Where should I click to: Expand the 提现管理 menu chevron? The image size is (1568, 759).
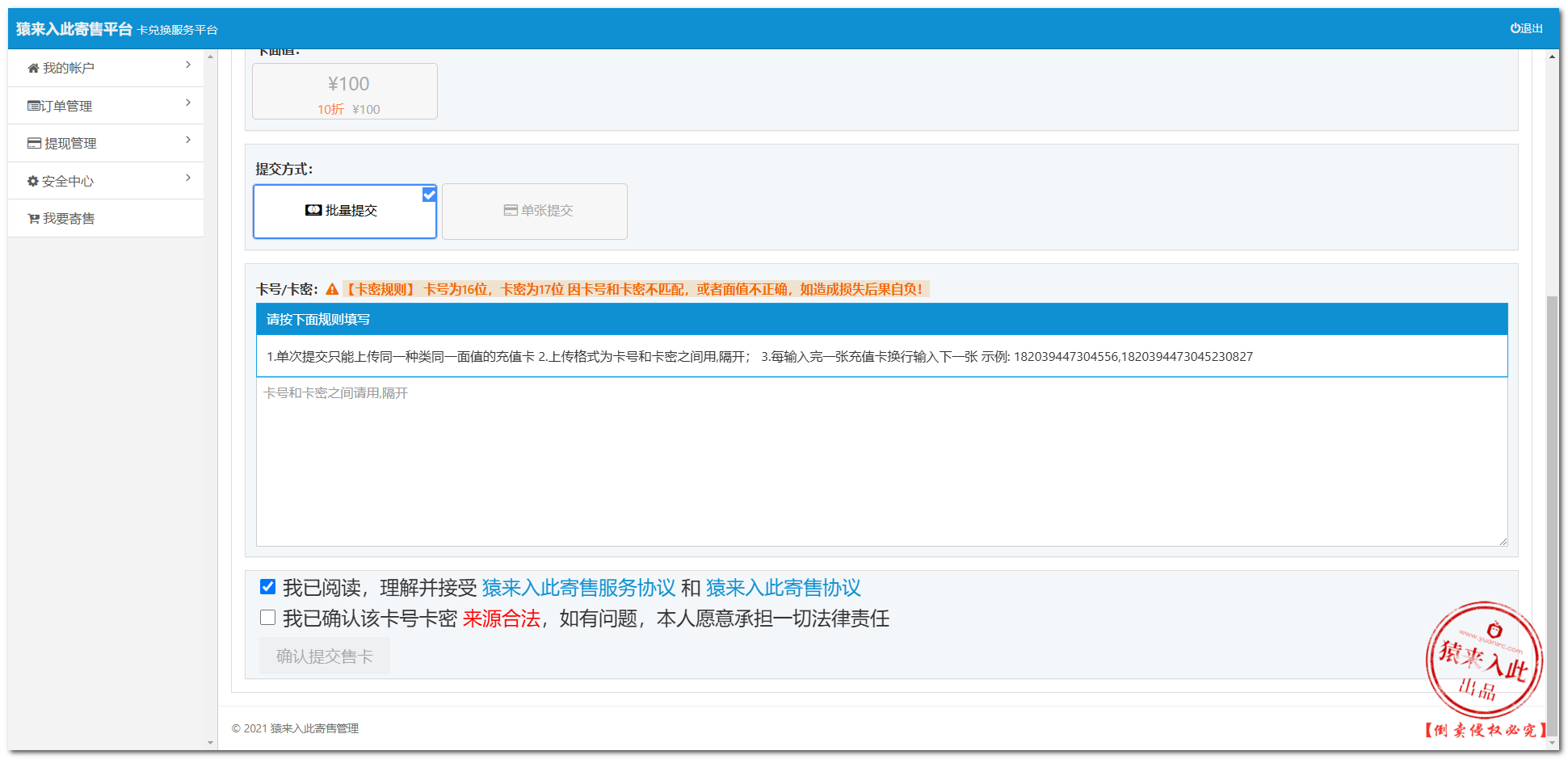click(x=188, y=140)
